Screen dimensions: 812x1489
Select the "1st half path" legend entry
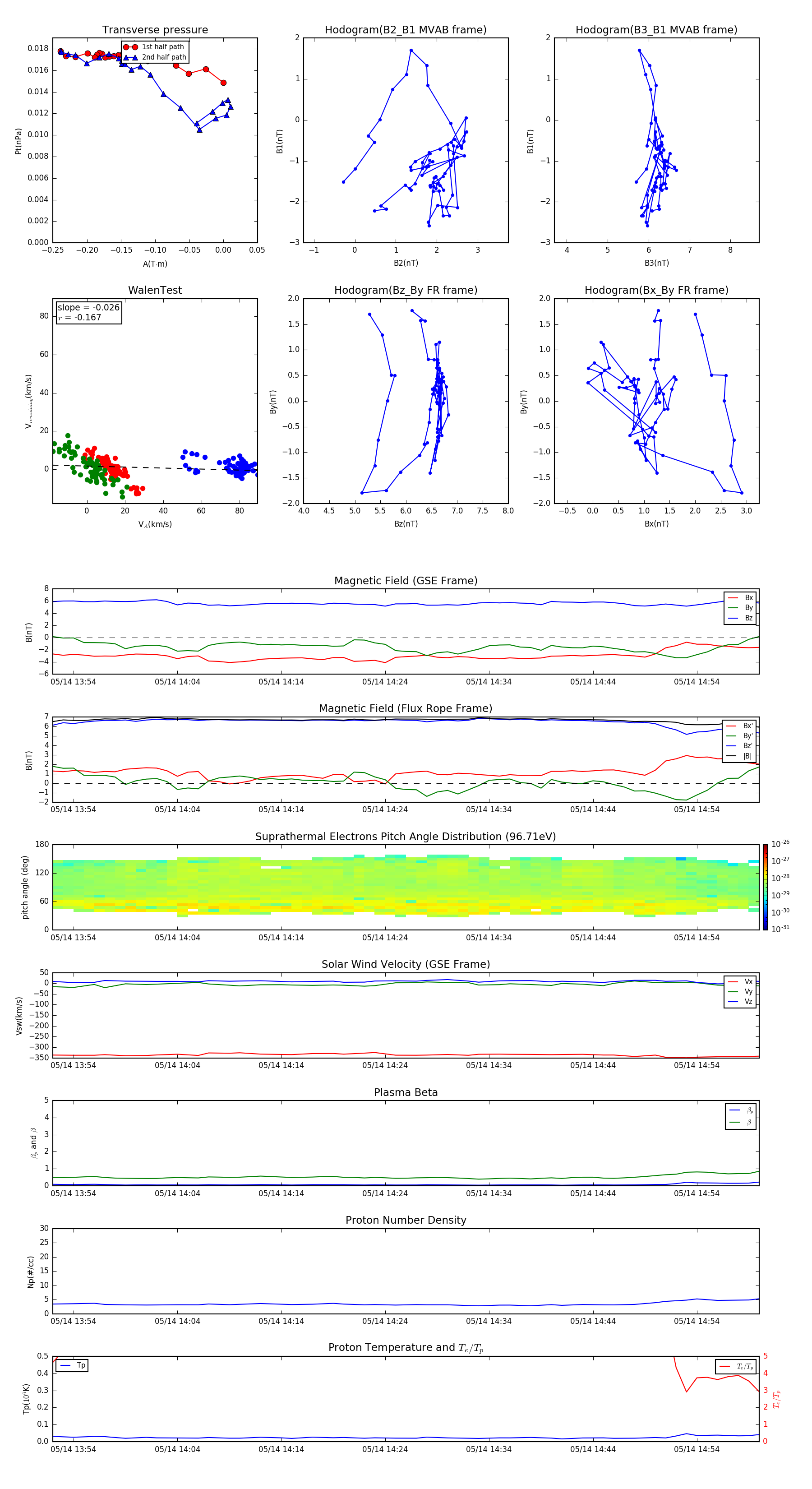[154, 47]
